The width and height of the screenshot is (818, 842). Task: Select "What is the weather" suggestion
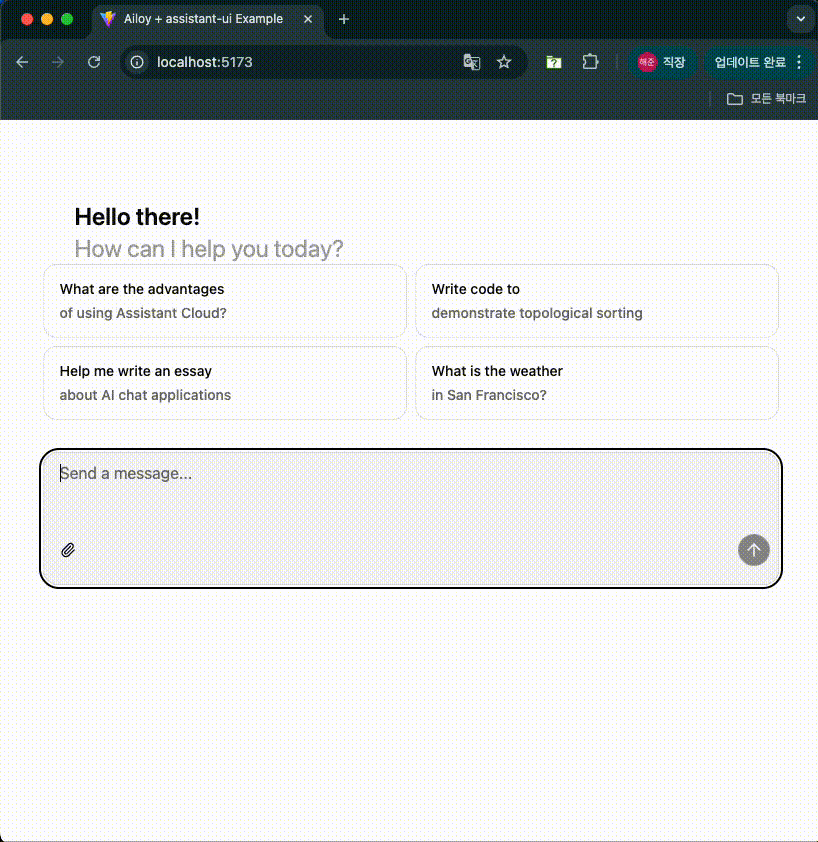tap(597, 383)
